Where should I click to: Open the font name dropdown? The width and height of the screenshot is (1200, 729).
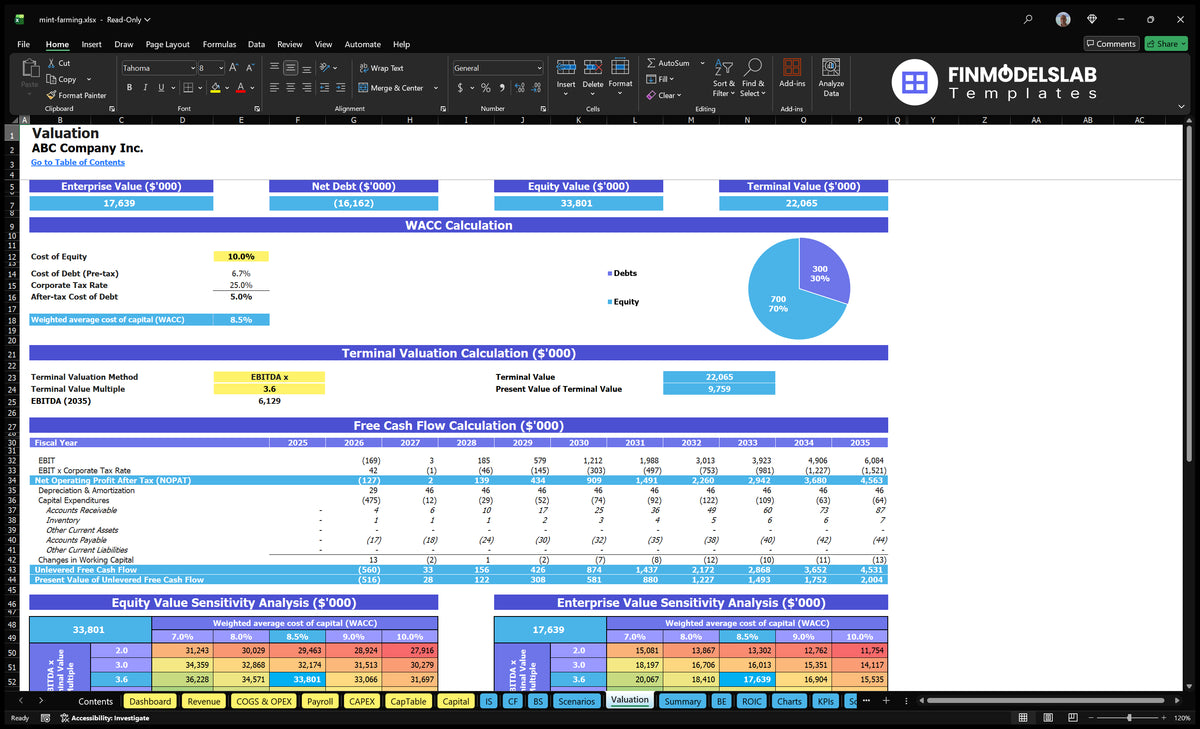tap(192, 68)
